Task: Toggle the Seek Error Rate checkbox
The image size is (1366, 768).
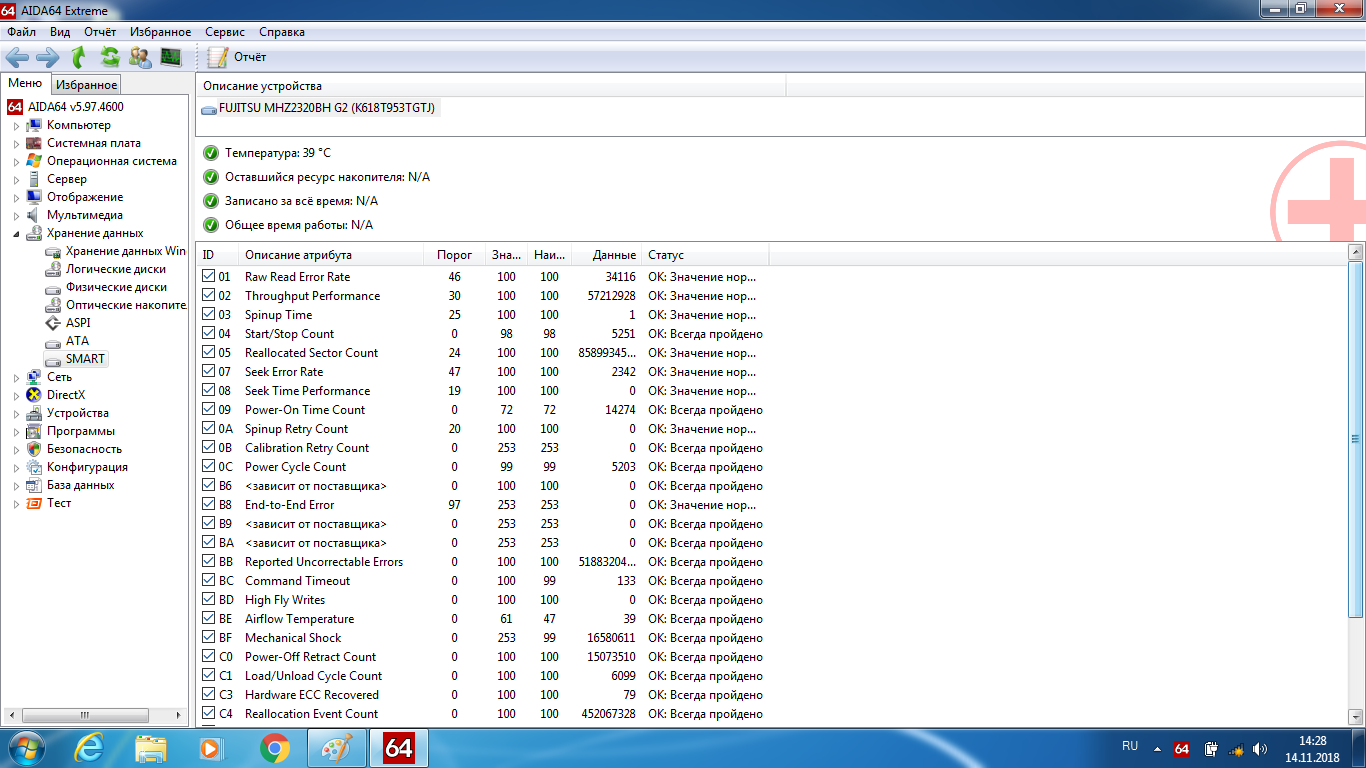Action: tap(208, 371)
